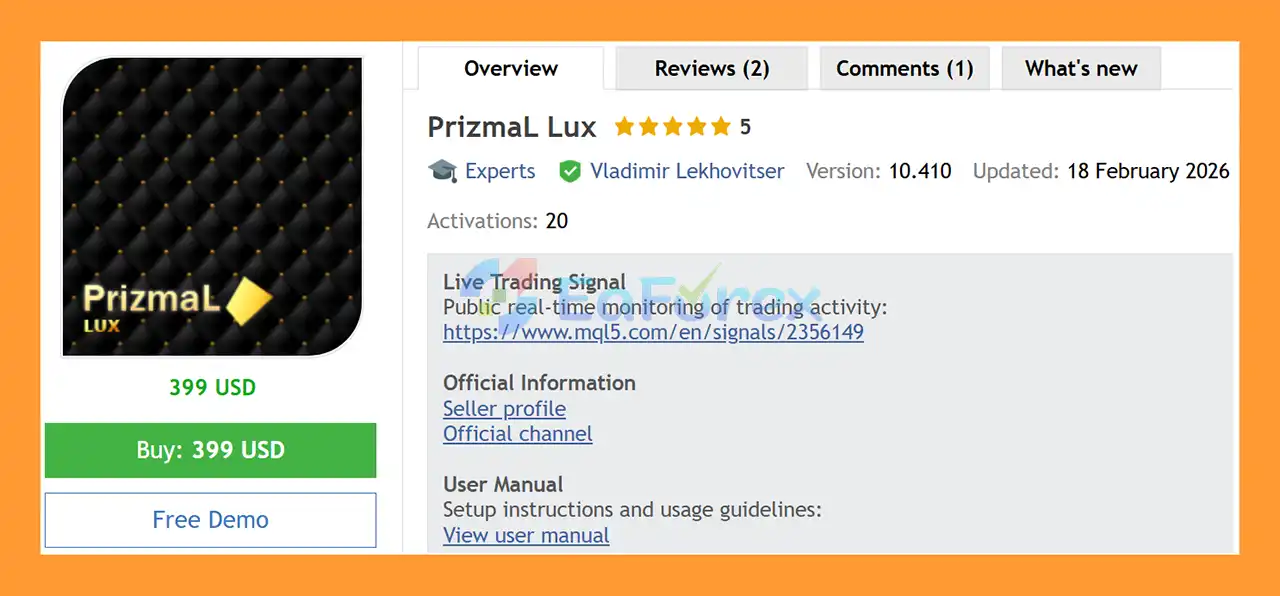
Task: Click the green 399 USD price text
Action: [x=212, y=387]
